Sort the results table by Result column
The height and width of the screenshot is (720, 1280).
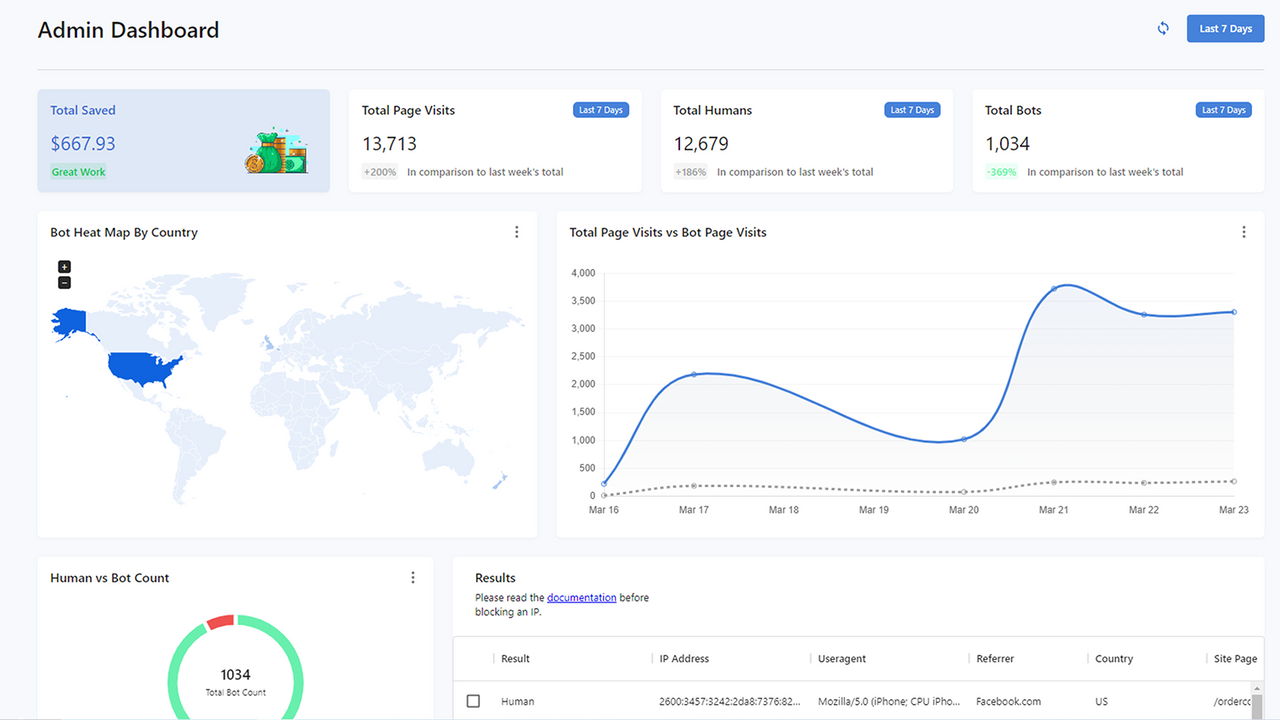pyautogui.click(x=515, y=658)
